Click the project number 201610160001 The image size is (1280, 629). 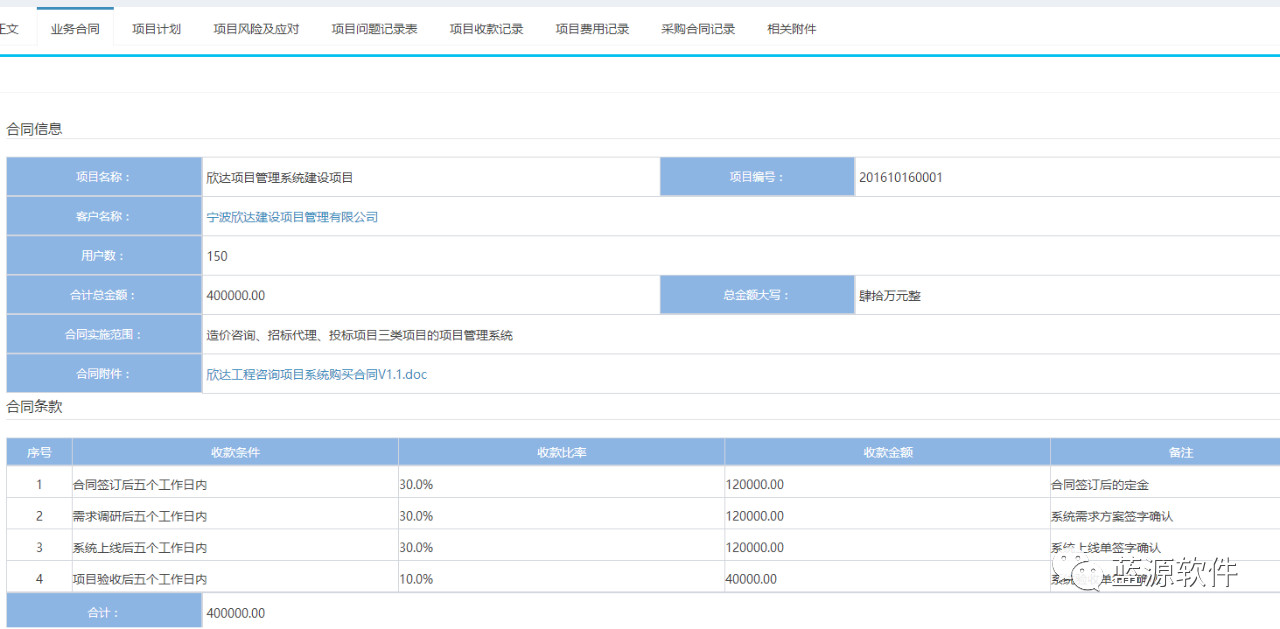pos(900,178)
